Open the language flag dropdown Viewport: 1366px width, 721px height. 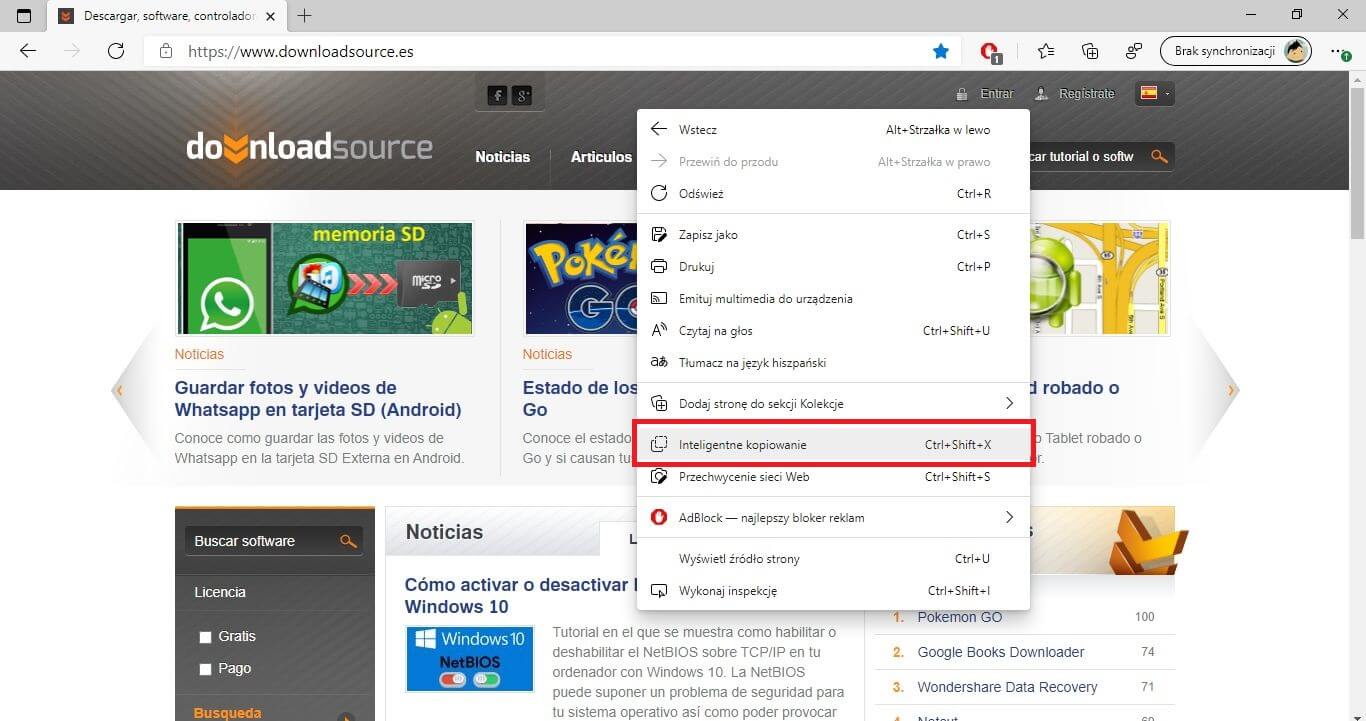click(x=1154, y=93)
